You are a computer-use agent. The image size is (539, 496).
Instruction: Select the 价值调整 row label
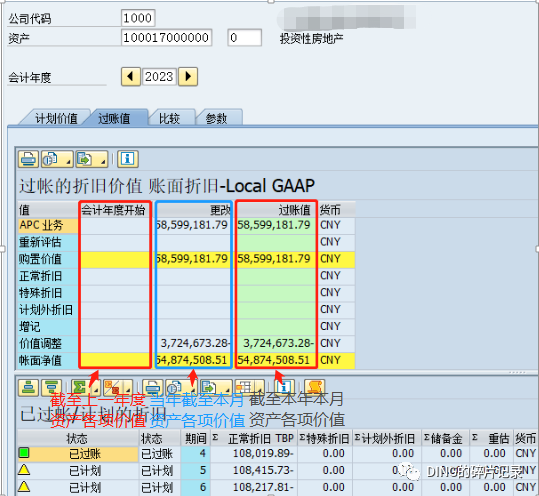click(48, 343)
